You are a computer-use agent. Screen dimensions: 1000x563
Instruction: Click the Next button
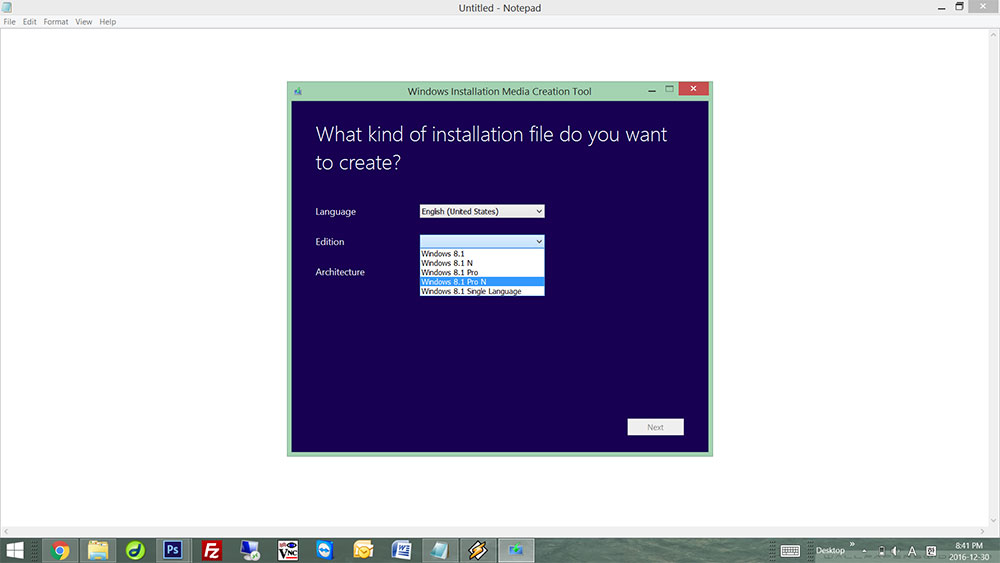[x=655, y=427]
